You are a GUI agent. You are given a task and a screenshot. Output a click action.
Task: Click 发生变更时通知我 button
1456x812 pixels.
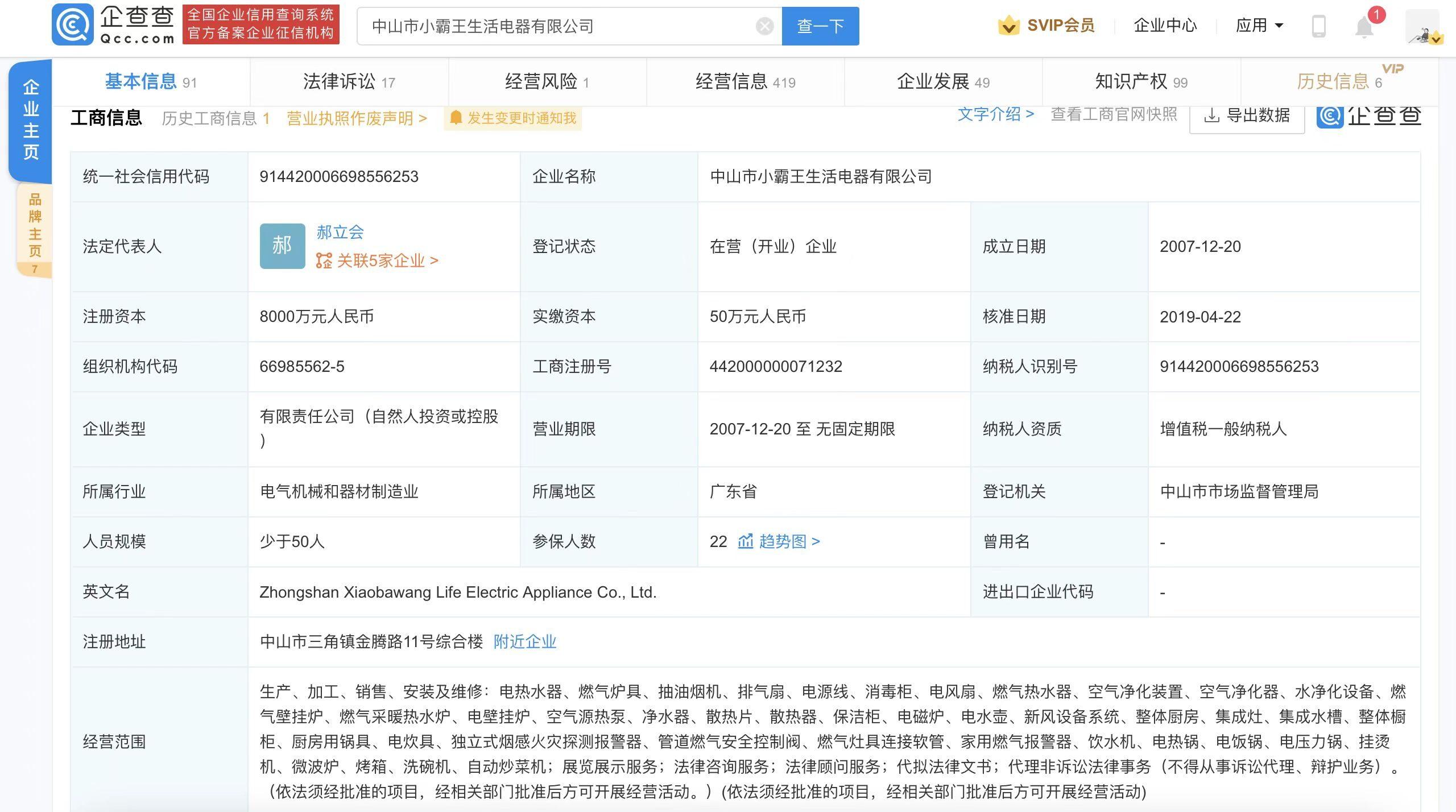(512, 118)
